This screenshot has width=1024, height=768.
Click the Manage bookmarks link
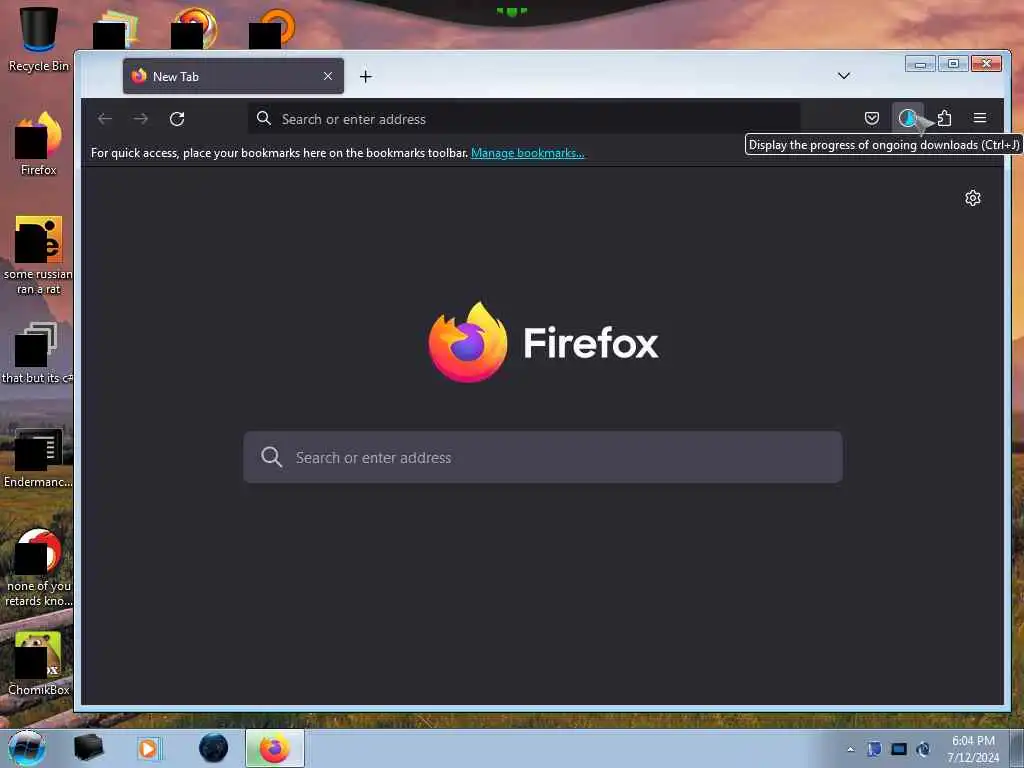(x=528, y=153)
